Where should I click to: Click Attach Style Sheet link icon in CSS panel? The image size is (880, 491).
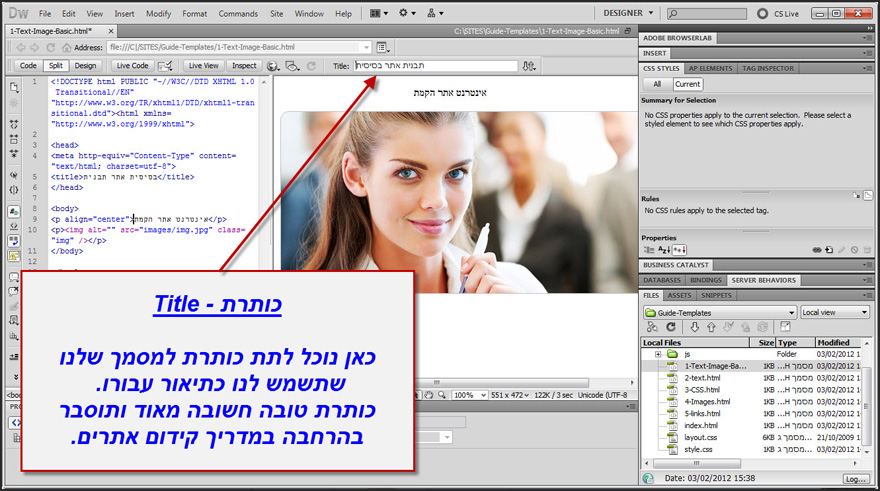tap(817, 250)
